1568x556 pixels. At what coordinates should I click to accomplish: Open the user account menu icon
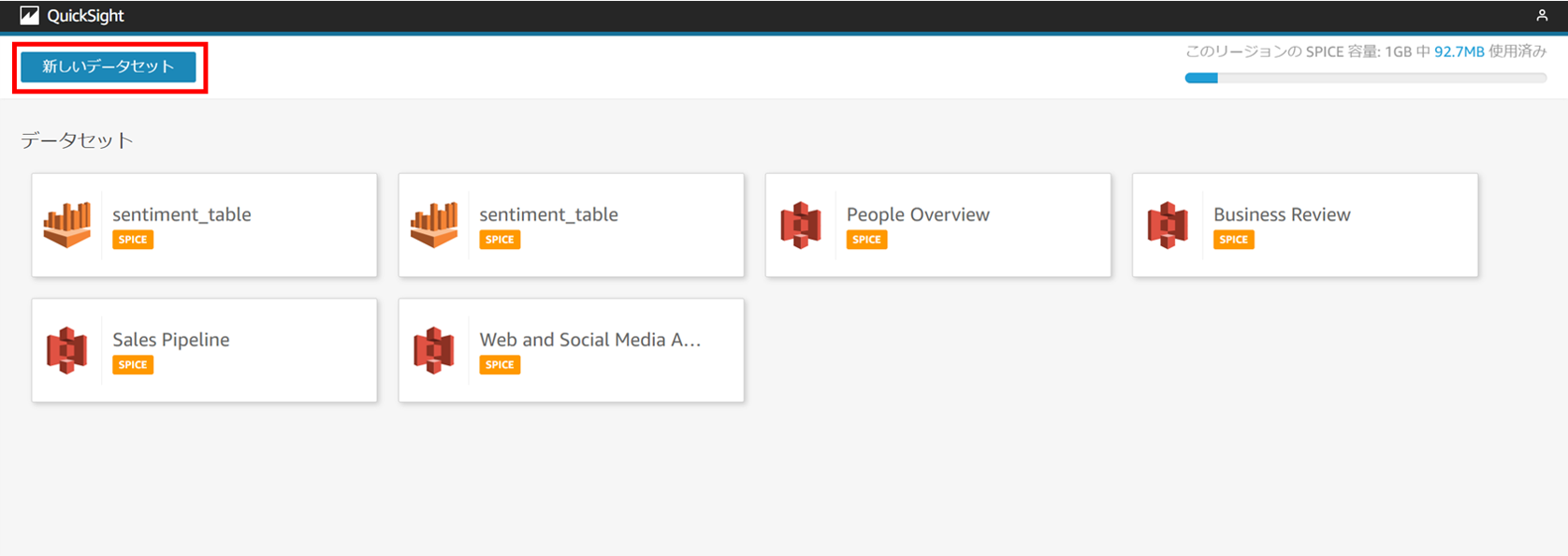tap(1542, 15)
